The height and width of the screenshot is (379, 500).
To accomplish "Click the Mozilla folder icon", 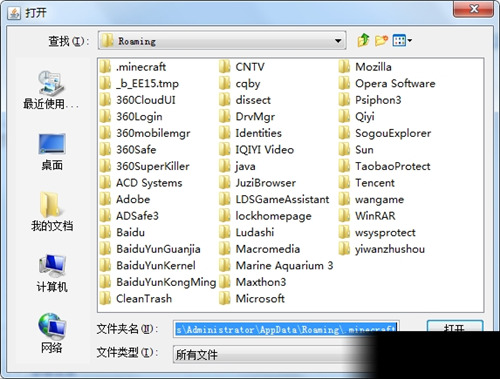I will [344, 67].
